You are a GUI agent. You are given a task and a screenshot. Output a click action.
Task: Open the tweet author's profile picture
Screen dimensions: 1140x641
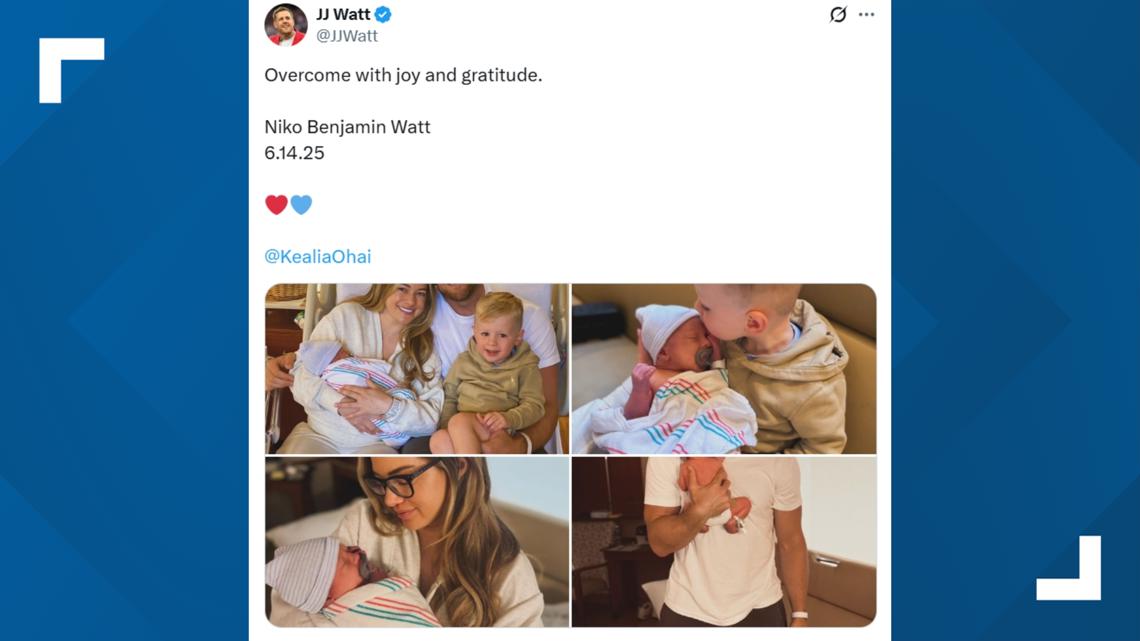point(285,24)
